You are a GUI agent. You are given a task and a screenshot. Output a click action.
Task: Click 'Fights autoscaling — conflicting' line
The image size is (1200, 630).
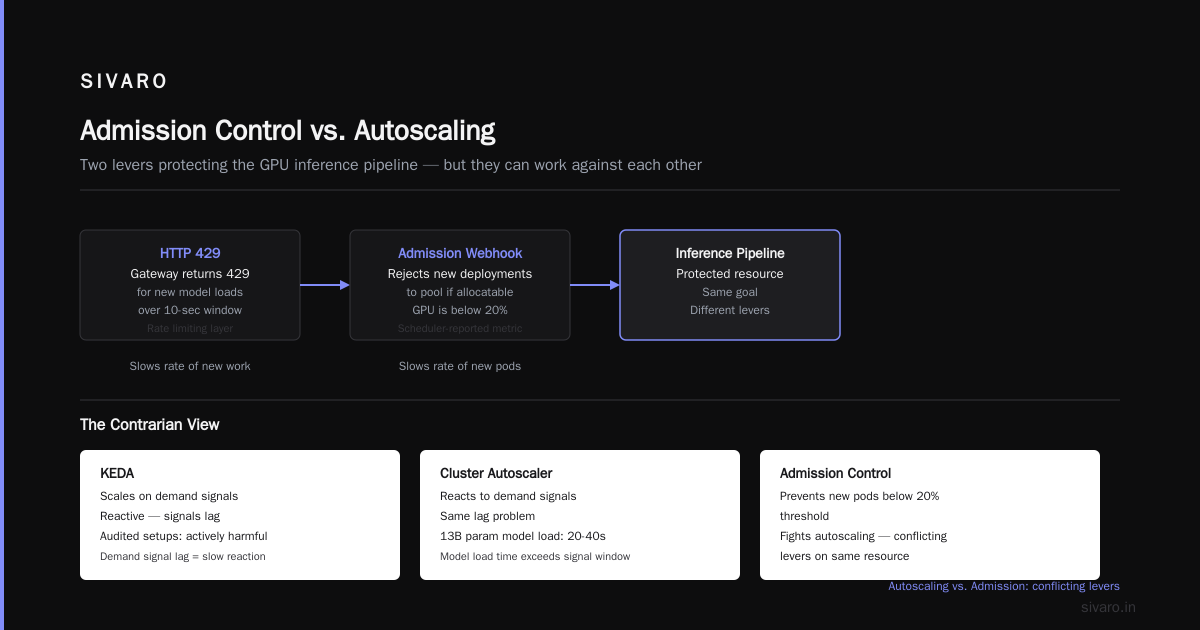point(863,536)
